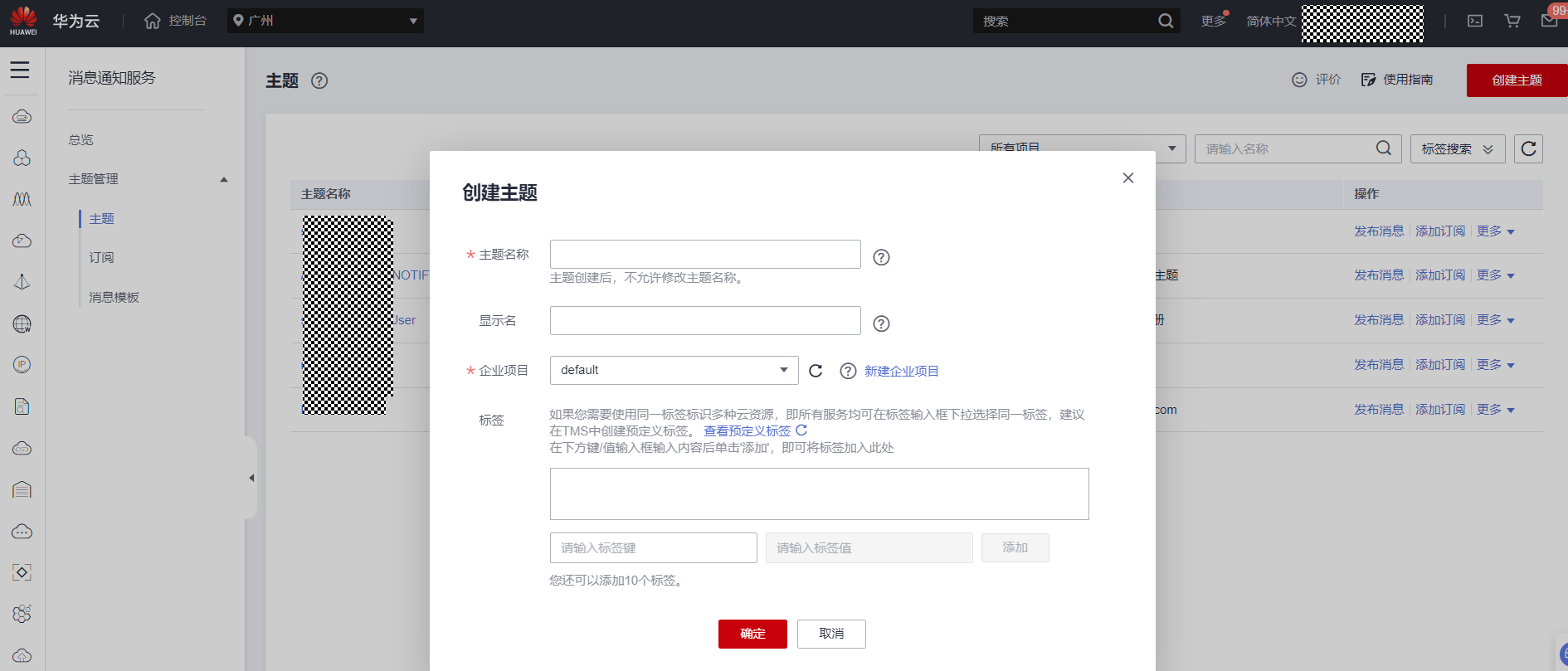This screenshot has height=671, width=1568.
Task: Click the red 创建主题 button
Action: tap(1517, 80)
